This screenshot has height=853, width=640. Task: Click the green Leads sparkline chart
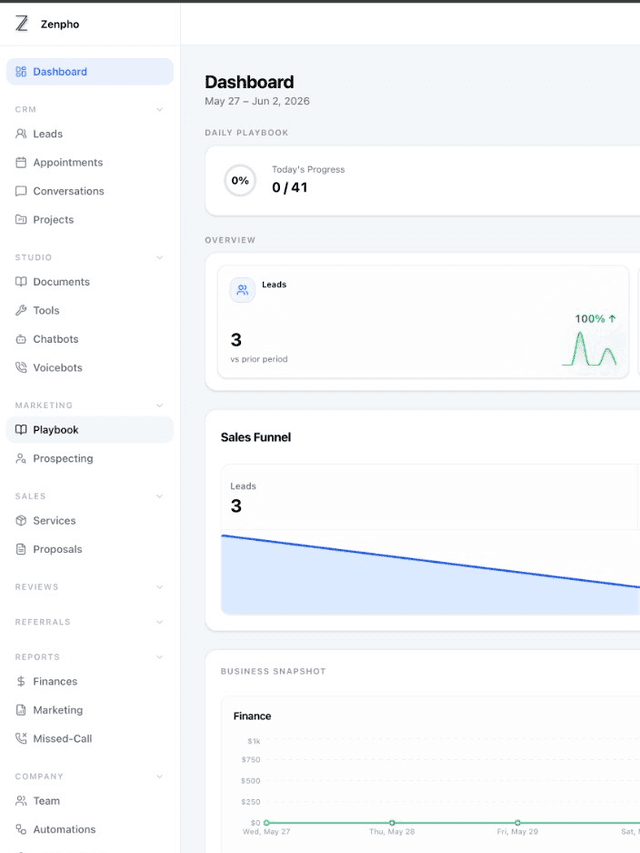(x=589, y=349)
